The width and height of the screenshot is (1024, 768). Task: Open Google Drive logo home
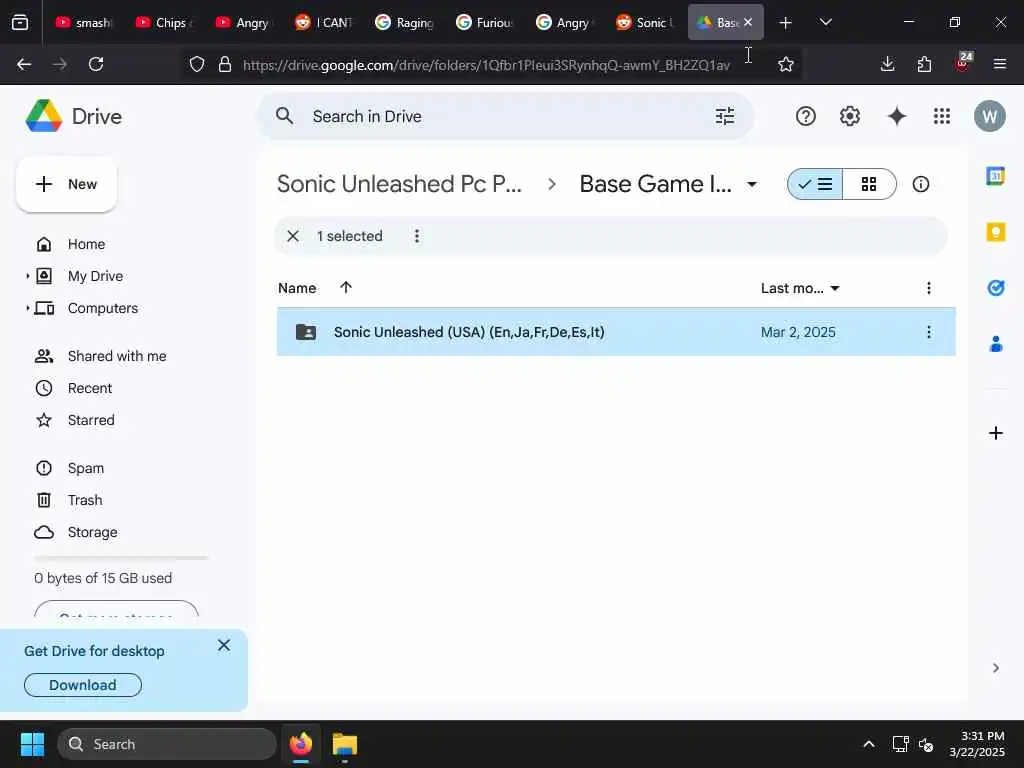pyautogui.click(x=74, y=116)
